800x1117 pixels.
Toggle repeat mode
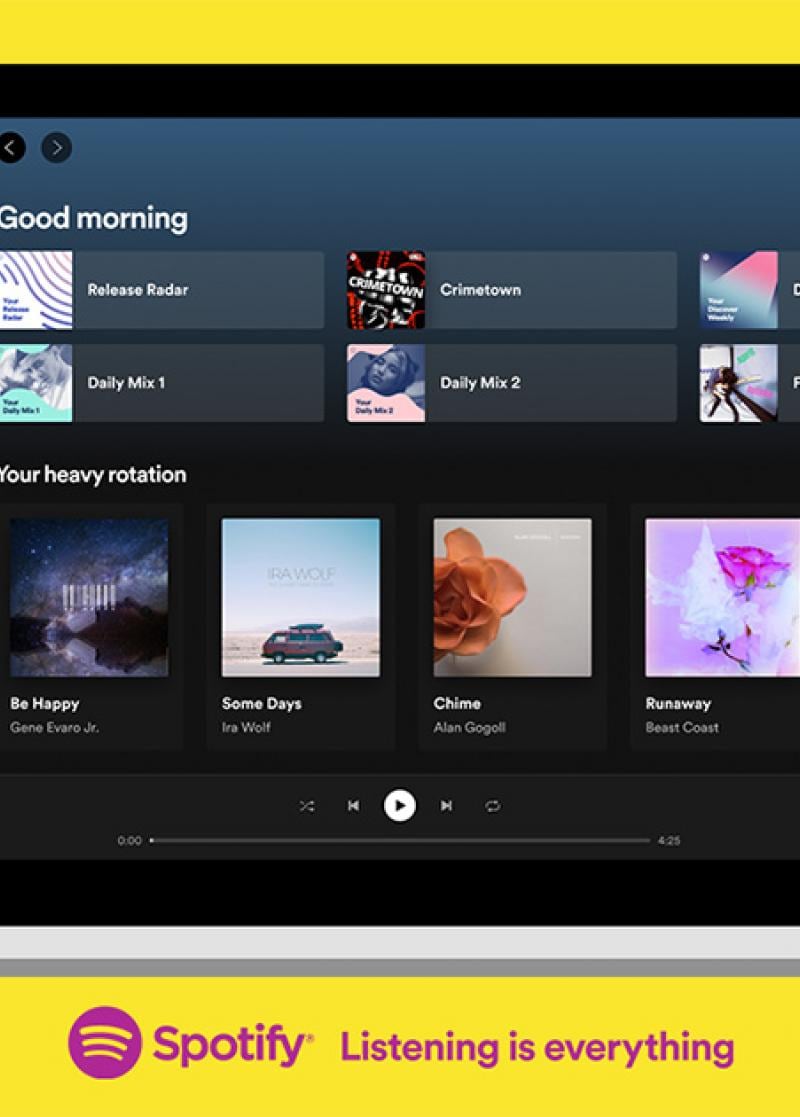click(x=492, y=806)
